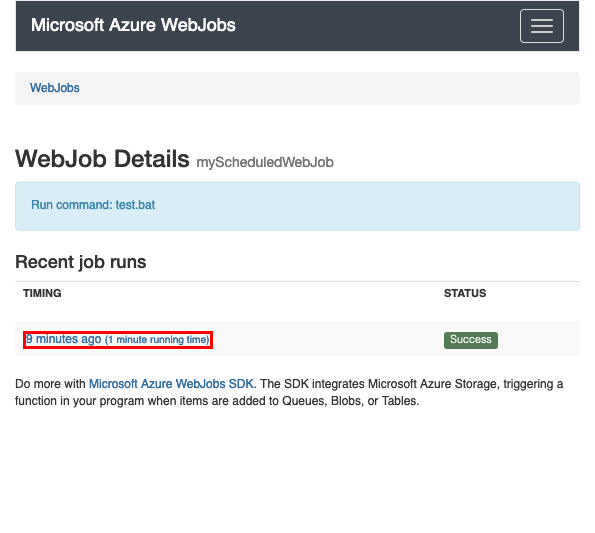Select the empty area of job run row

(x=326, y=340)
